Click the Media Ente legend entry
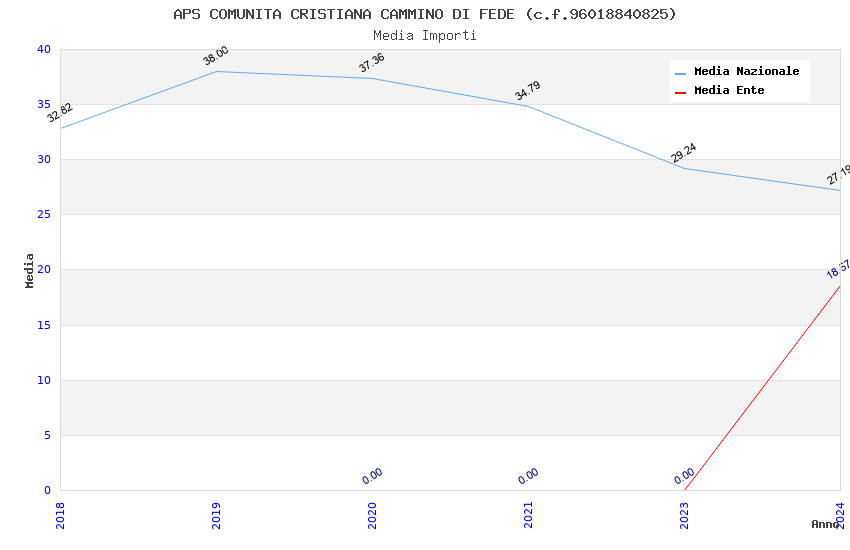850x550 pixels. (729, 90)
